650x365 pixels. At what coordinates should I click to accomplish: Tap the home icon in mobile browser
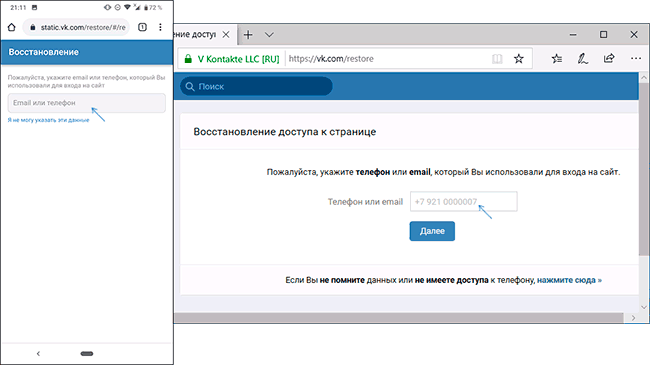[12, 27]
